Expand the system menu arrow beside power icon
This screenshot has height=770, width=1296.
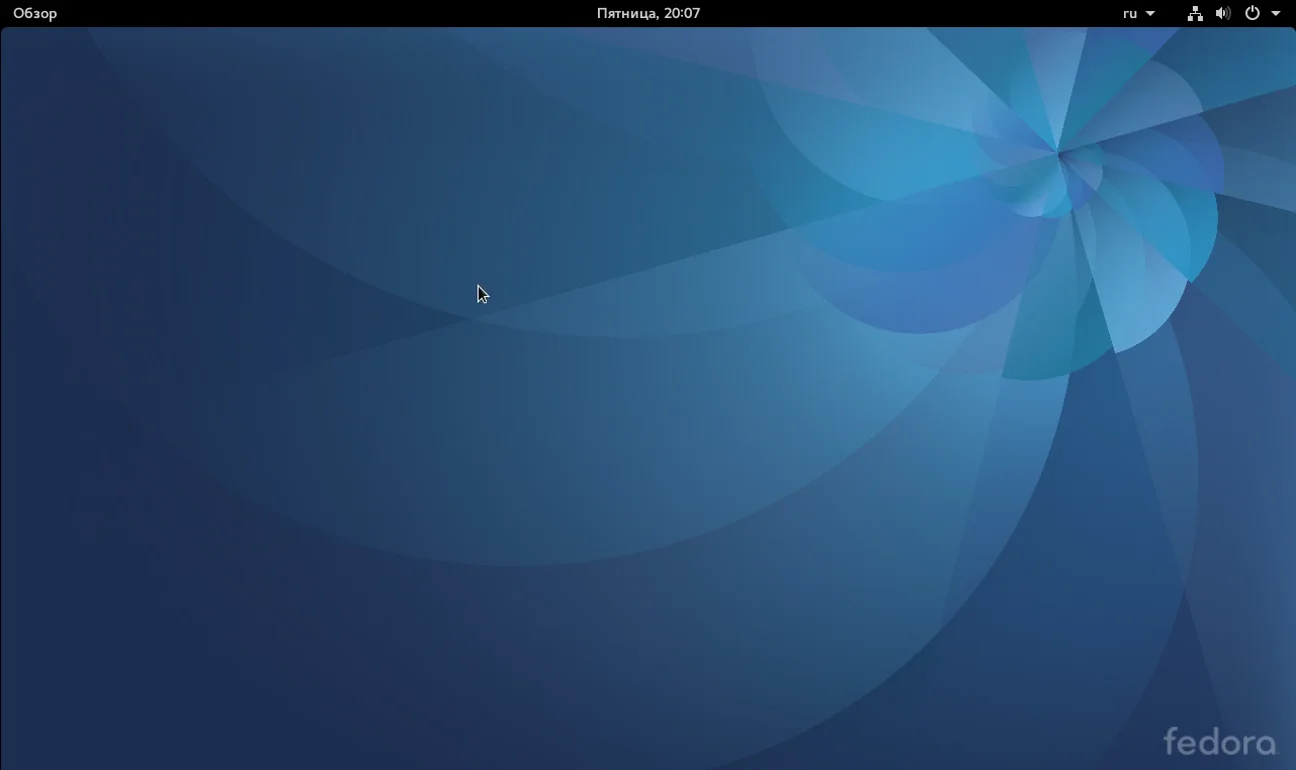click(x=1275, y=14)
